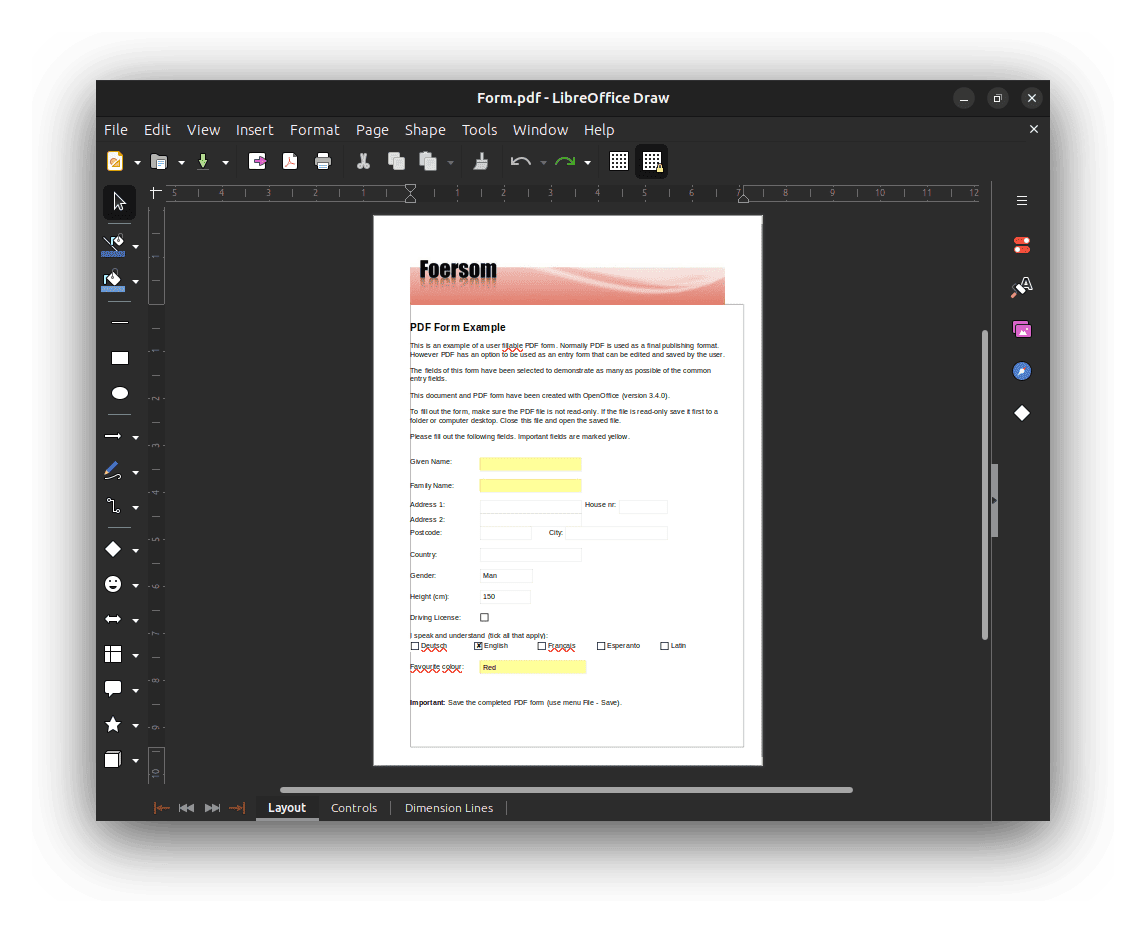Open the Tools menu
Screen dimensions: 1146x933
coord(479,130)
